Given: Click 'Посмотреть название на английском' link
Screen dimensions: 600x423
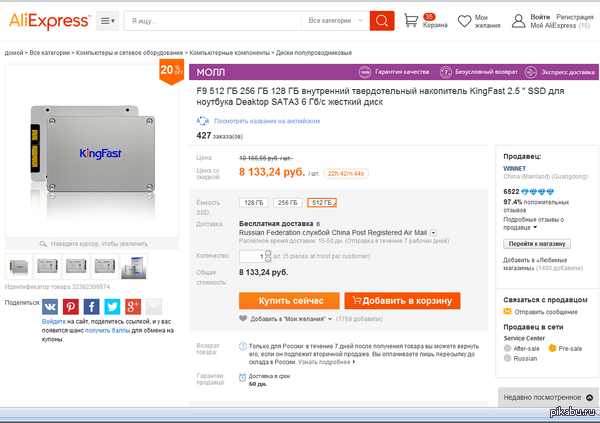Looking at the screenshot, I should [x=267, y=121].
